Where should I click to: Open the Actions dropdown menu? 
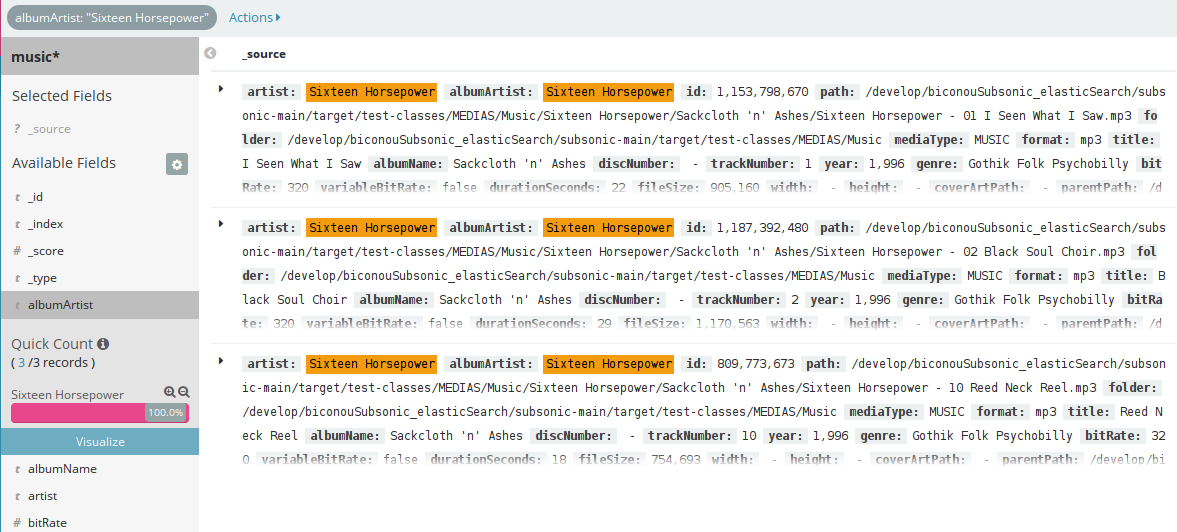(x=254, y=17)
